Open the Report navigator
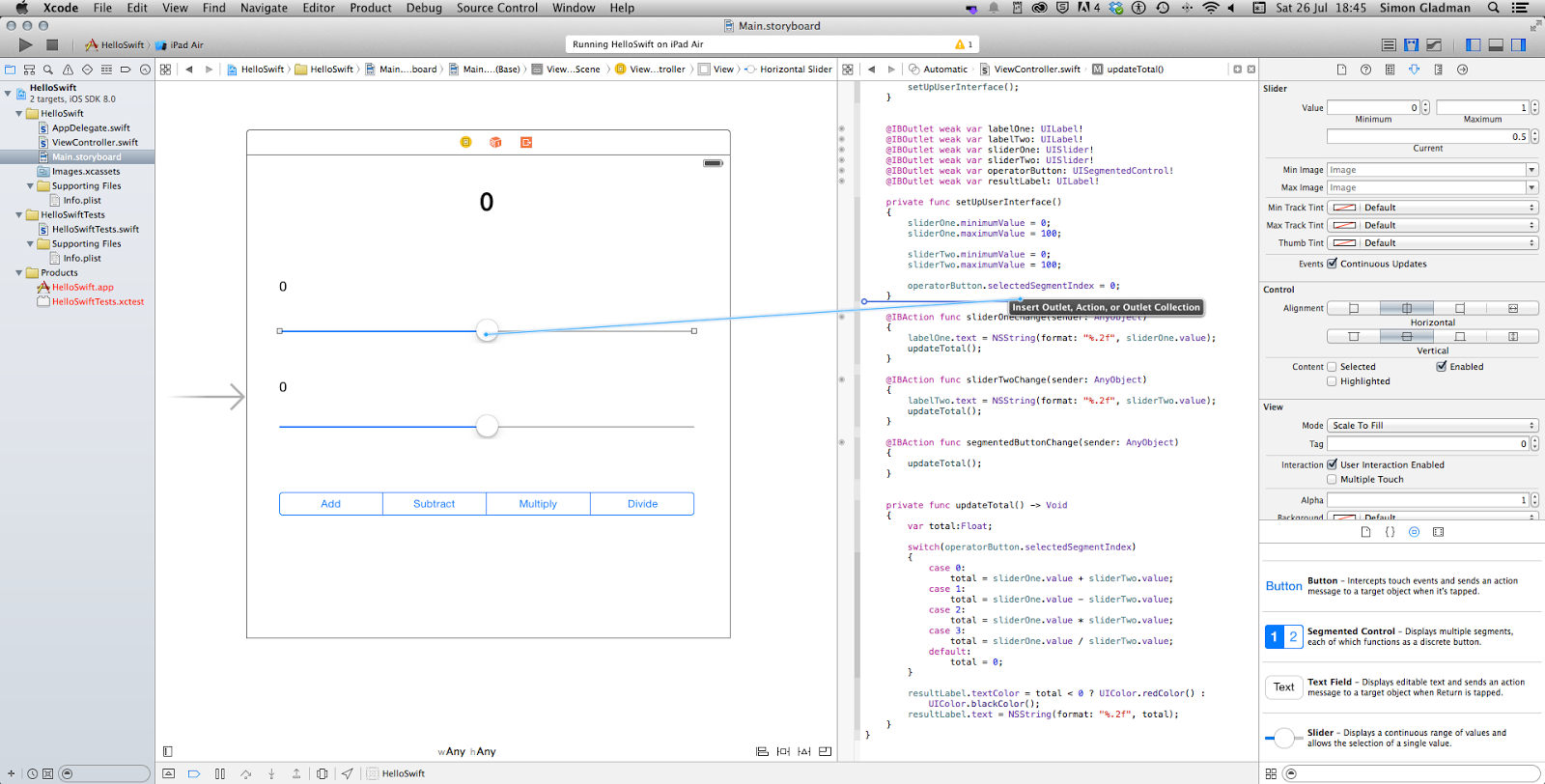The height and width of the screenshot is (784, 1545). 145,70
